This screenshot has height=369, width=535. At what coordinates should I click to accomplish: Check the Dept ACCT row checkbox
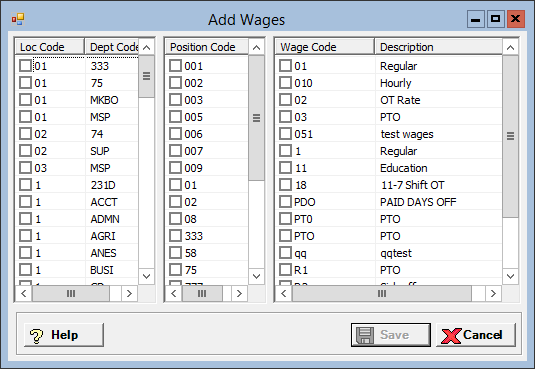coord(25,202)
